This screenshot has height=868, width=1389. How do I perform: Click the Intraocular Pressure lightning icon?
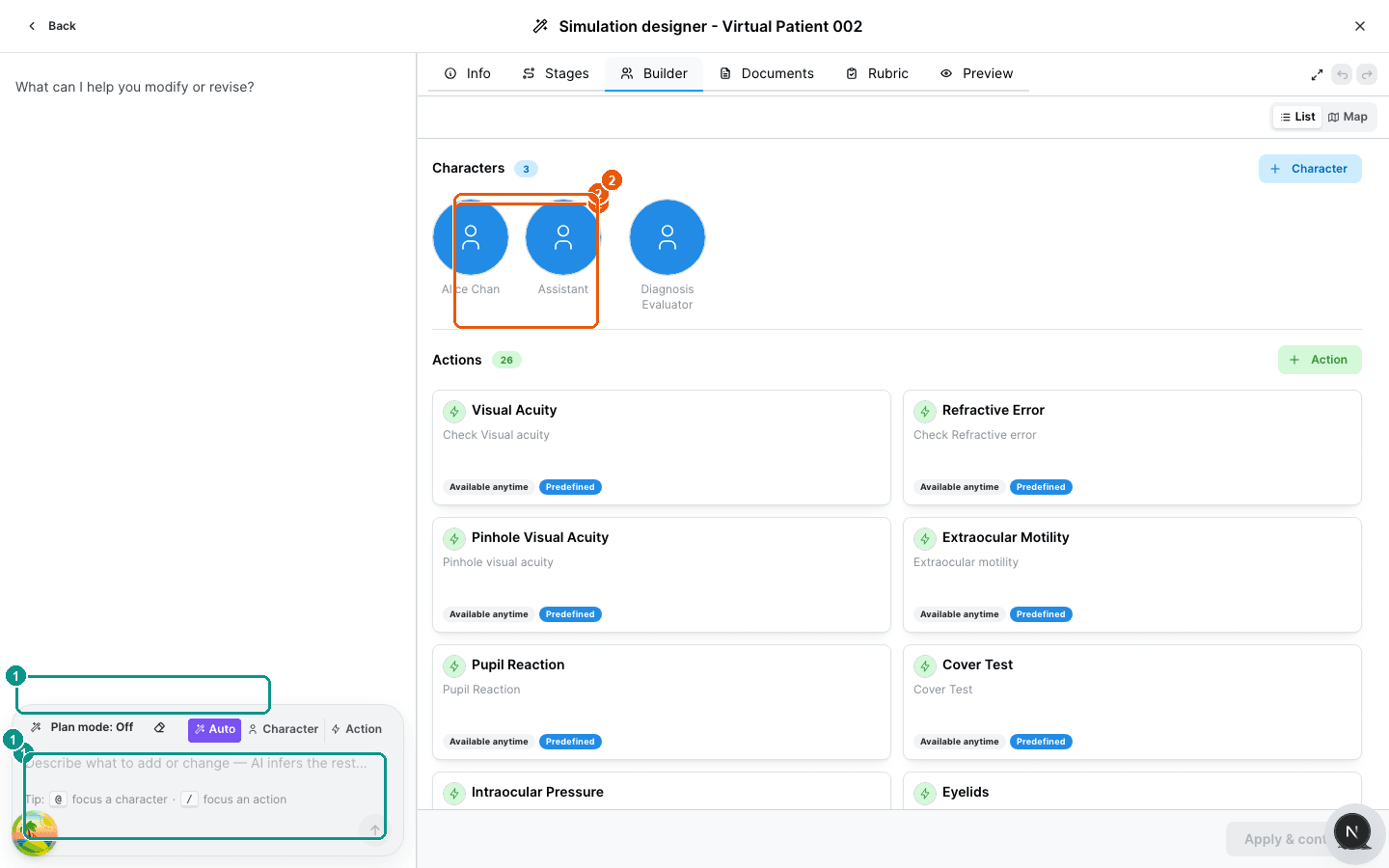coord(454,794)
